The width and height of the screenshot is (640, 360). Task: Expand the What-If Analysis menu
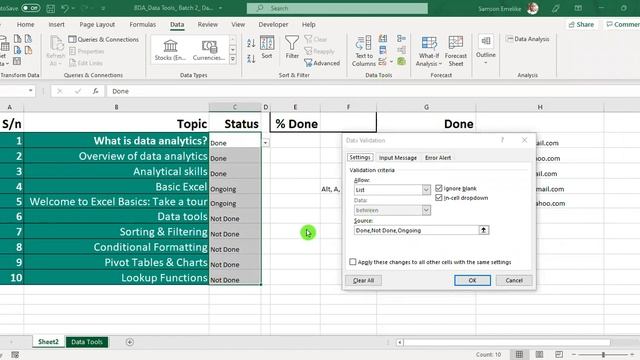429,51
